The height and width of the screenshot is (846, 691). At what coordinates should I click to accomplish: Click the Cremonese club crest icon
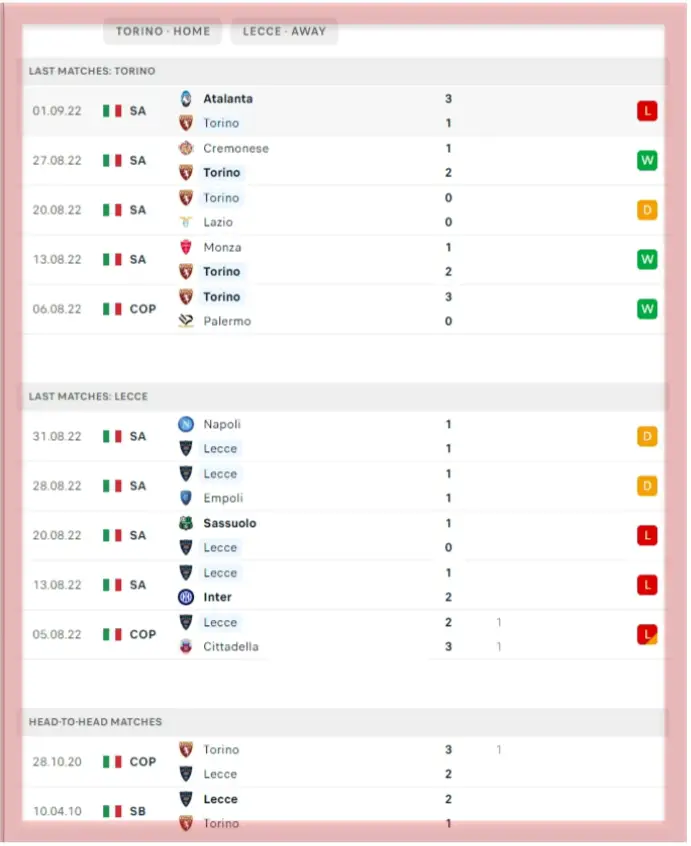(x=185, y=148)
